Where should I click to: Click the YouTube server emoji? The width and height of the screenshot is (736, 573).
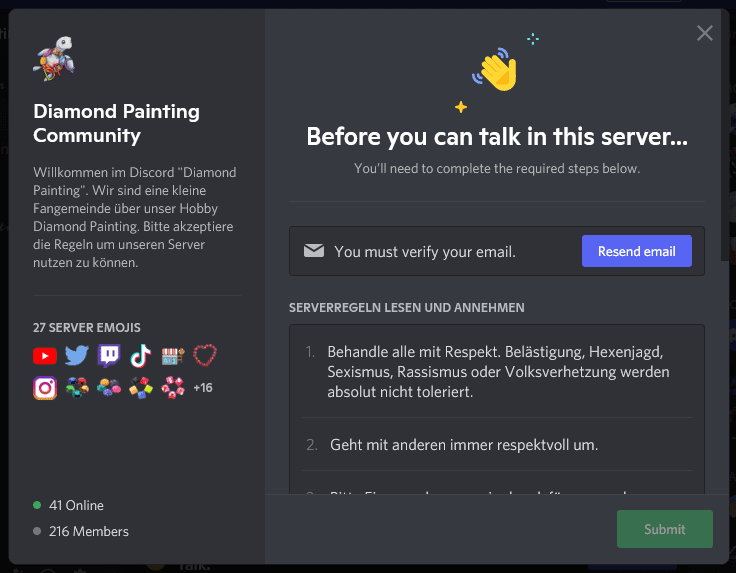(45, 355)
